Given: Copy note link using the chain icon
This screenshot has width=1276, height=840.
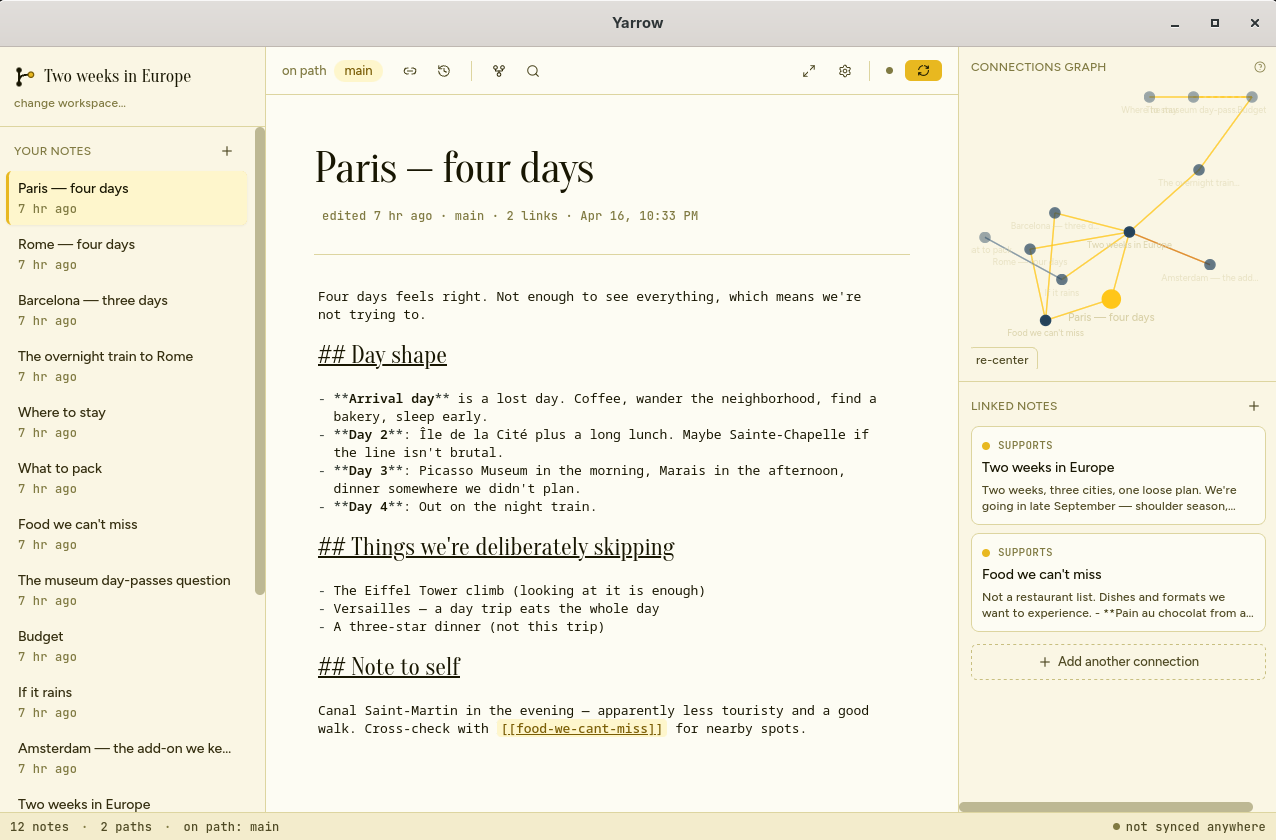Looking at the screenshot, I should (409, 70).
